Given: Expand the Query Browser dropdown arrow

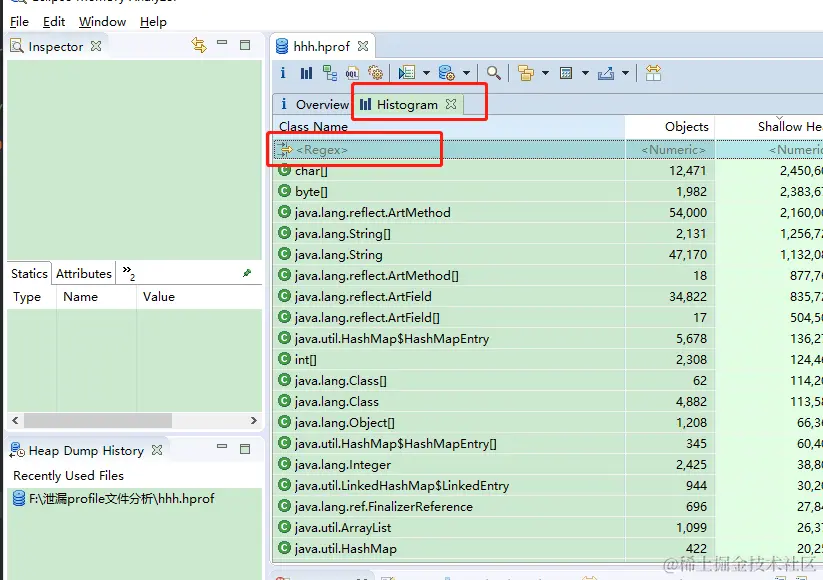Looking at the screenshot, I should 466,73.
